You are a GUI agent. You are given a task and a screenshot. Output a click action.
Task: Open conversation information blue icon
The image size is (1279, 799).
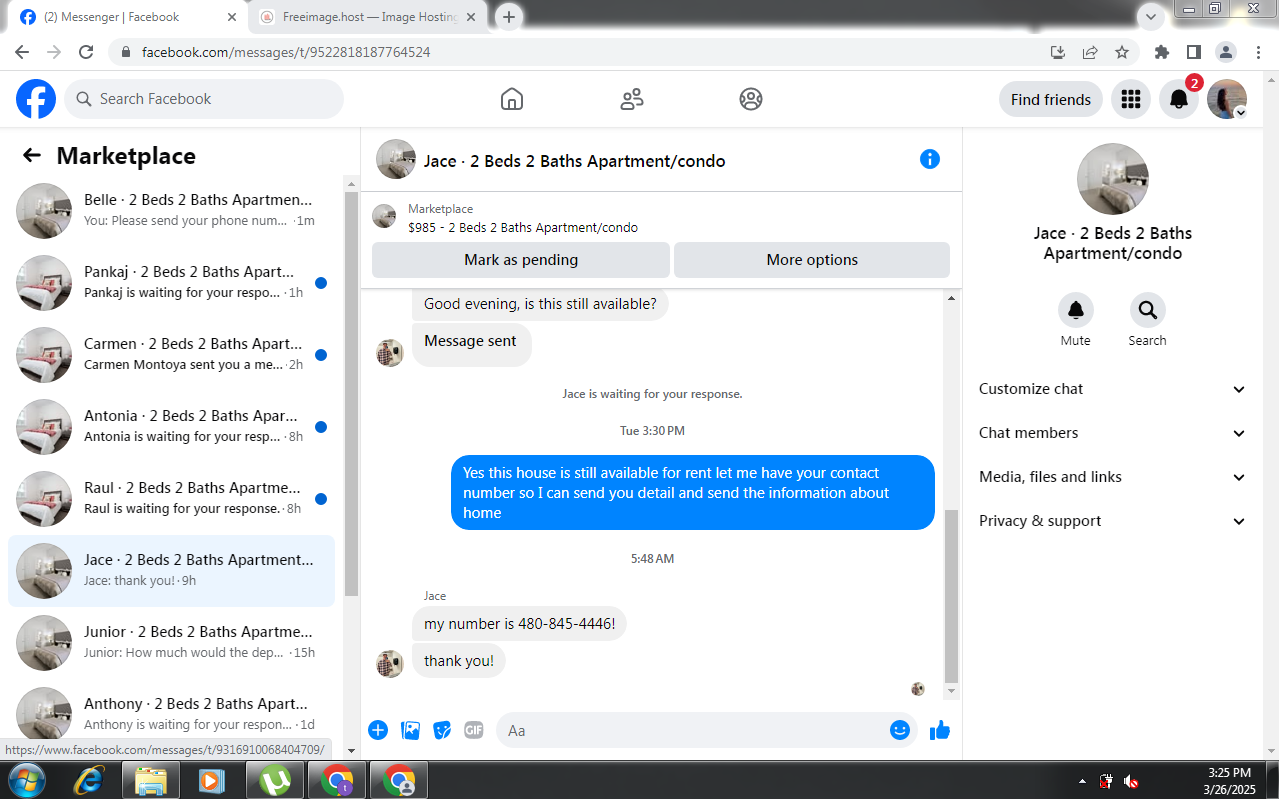click(x=930, y=159)
